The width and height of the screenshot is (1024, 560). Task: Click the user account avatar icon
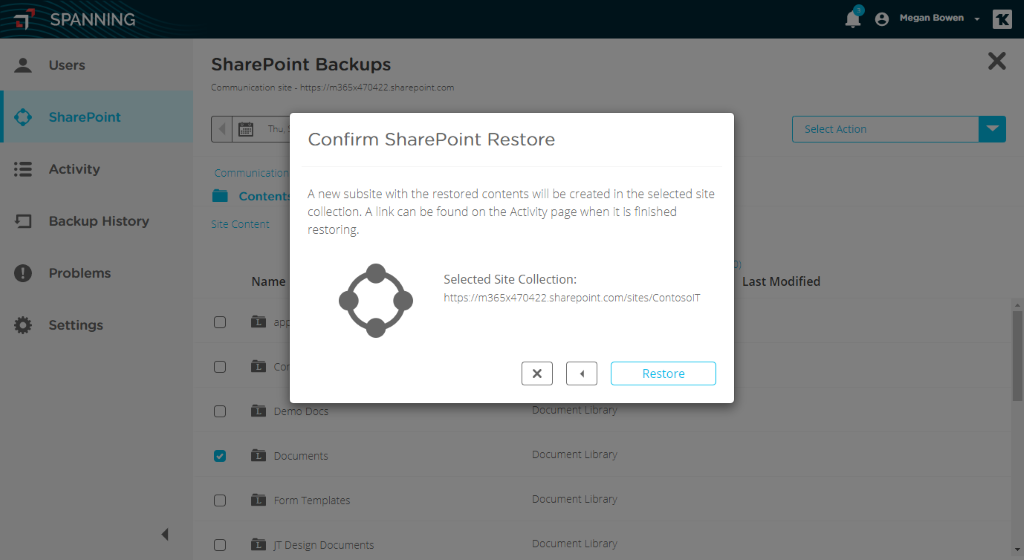click(882, 19)
